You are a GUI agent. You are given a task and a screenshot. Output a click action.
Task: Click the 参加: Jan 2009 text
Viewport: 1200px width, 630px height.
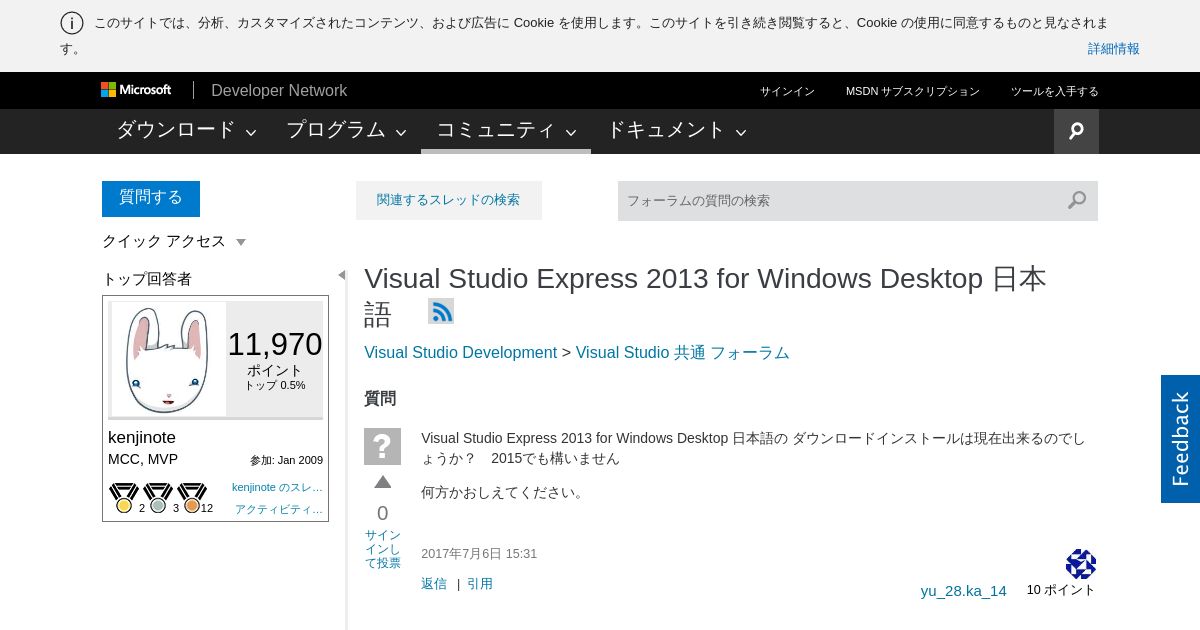click(286, 460)
